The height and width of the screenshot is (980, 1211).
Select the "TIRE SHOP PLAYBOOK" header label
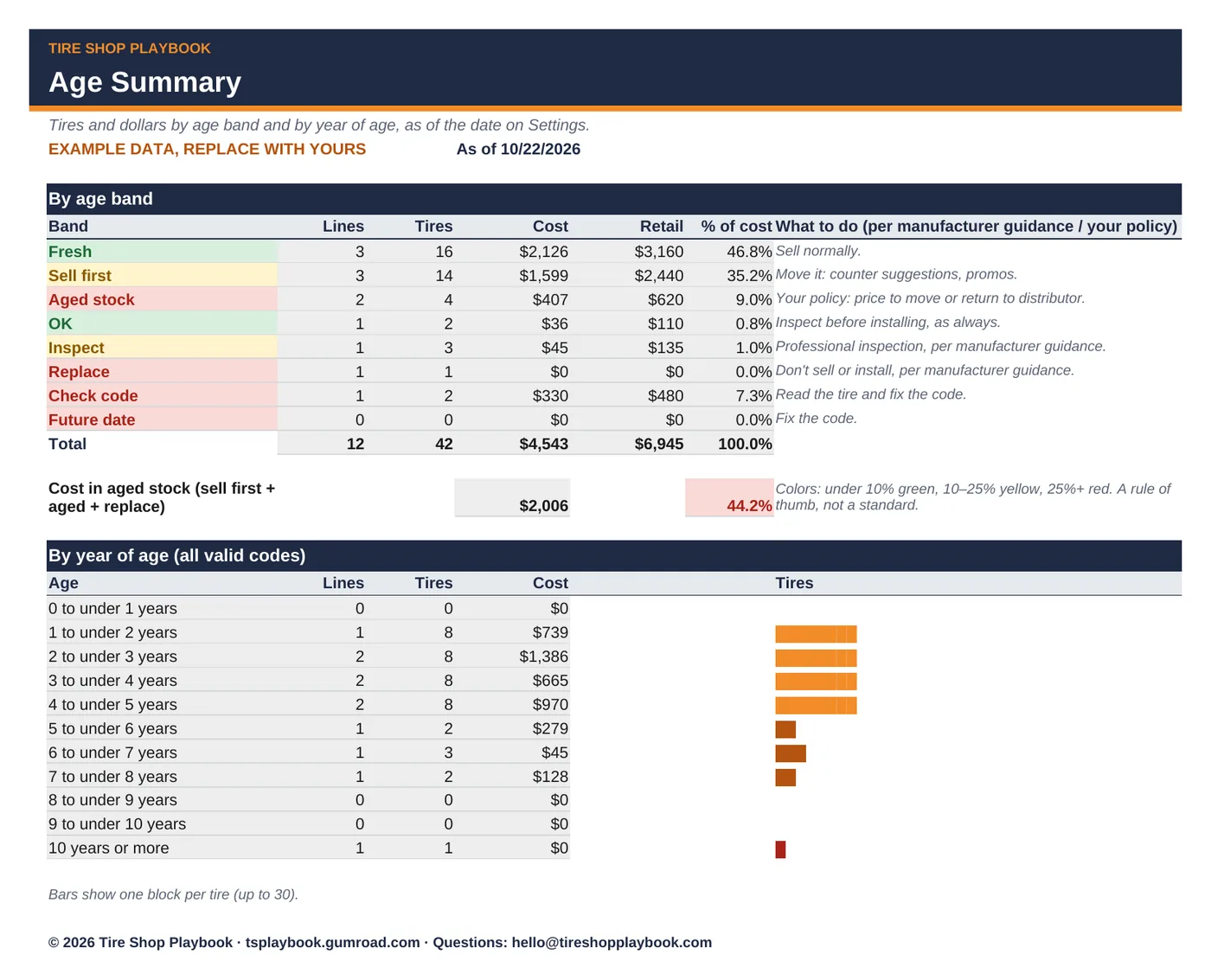coord(130,48)
